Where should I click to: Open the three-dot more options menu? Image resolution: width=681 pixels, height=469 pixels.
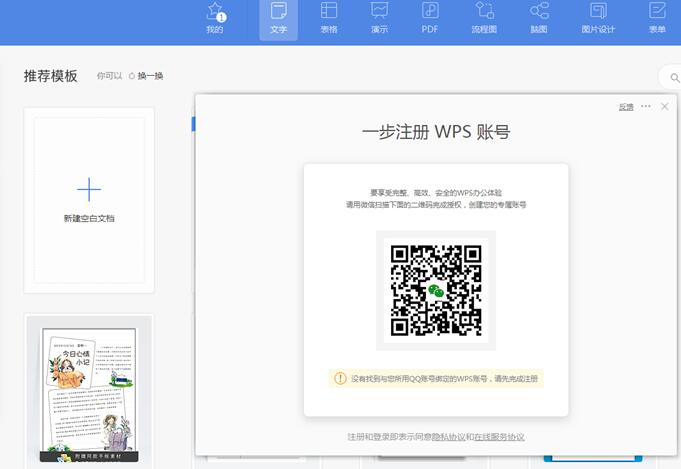coord(646,106)
